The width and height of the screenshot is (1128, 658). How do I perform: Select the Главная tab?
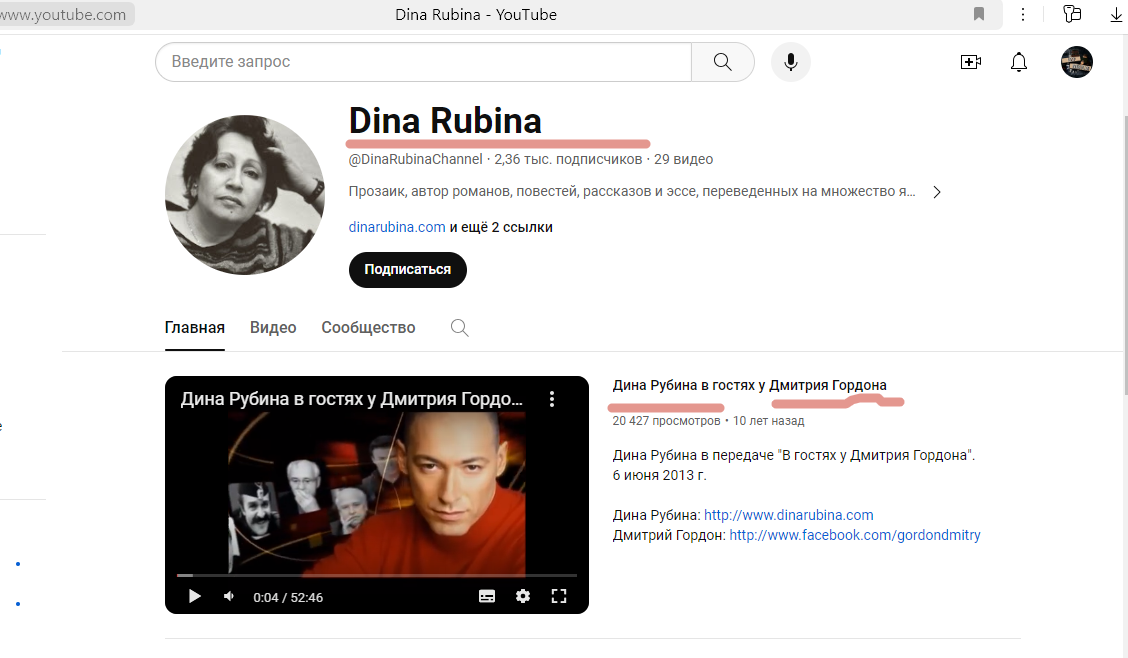[194, 328]
